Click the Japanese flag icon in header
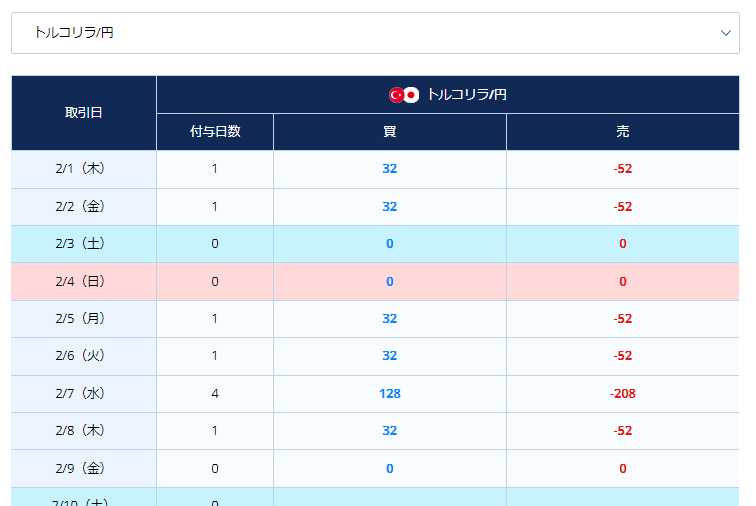This screenshot has height=506, width=756. click(411, 95)
